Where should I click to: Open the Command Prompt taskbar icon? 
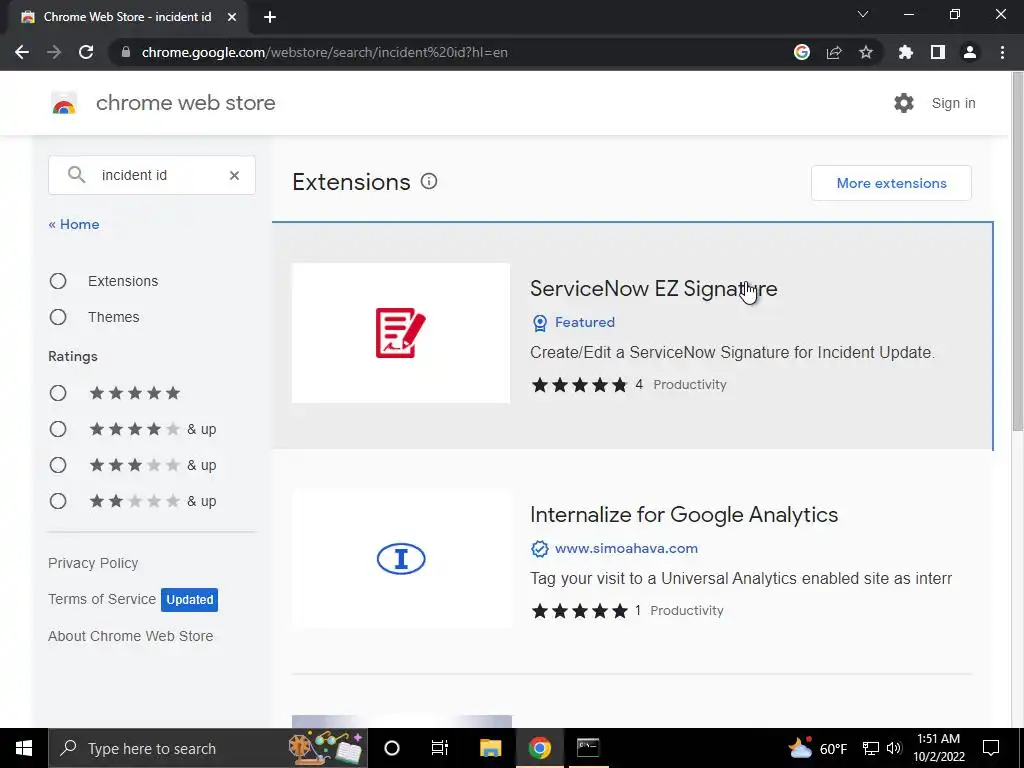[588, 748]
